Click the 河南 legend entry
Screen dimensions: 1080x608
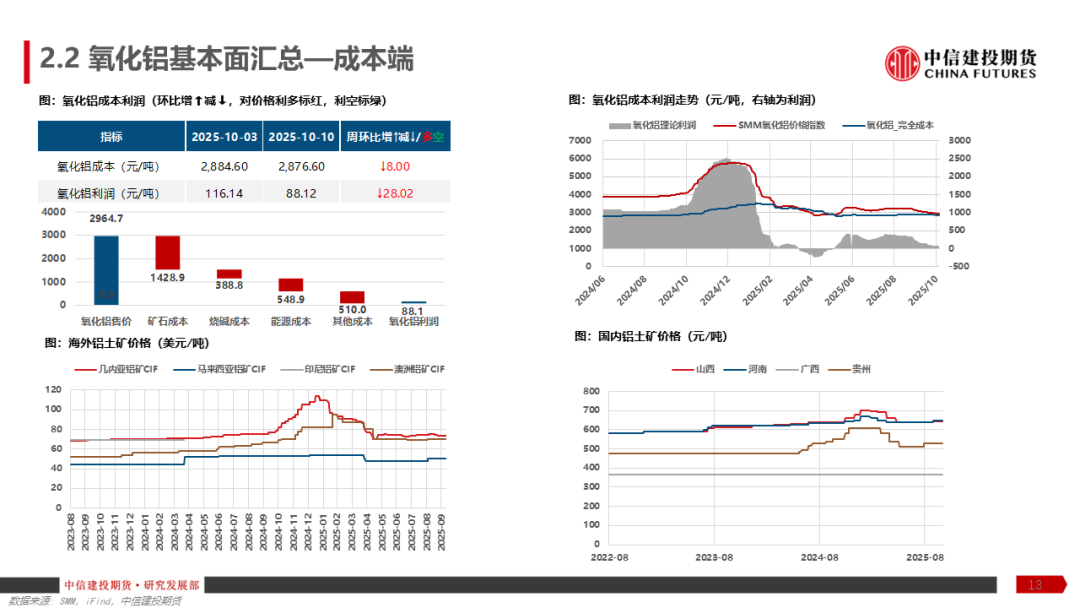[746, 369]
